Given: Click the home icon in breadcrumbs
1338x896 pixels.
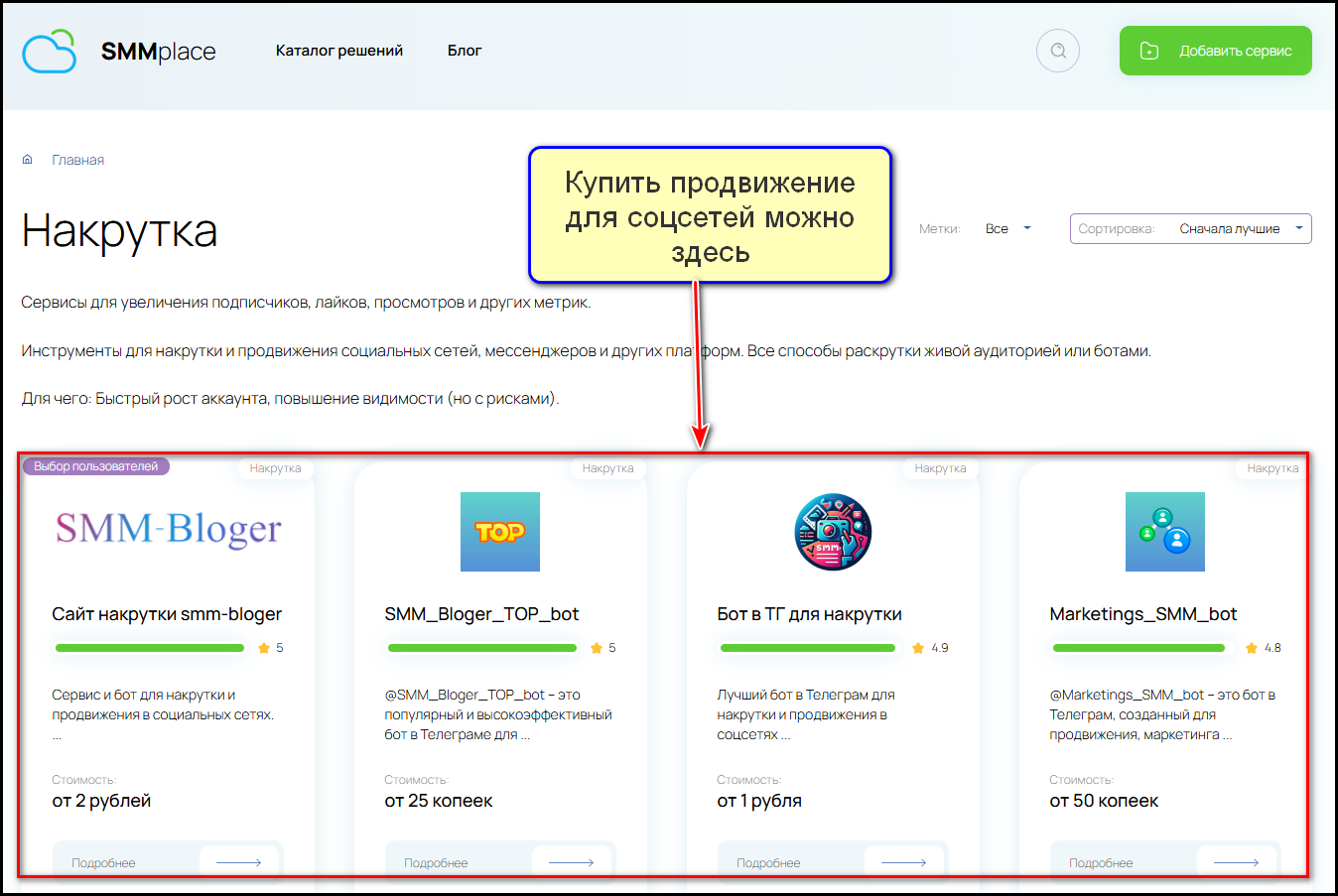Looking at the screenshot, I should point(27,159).
